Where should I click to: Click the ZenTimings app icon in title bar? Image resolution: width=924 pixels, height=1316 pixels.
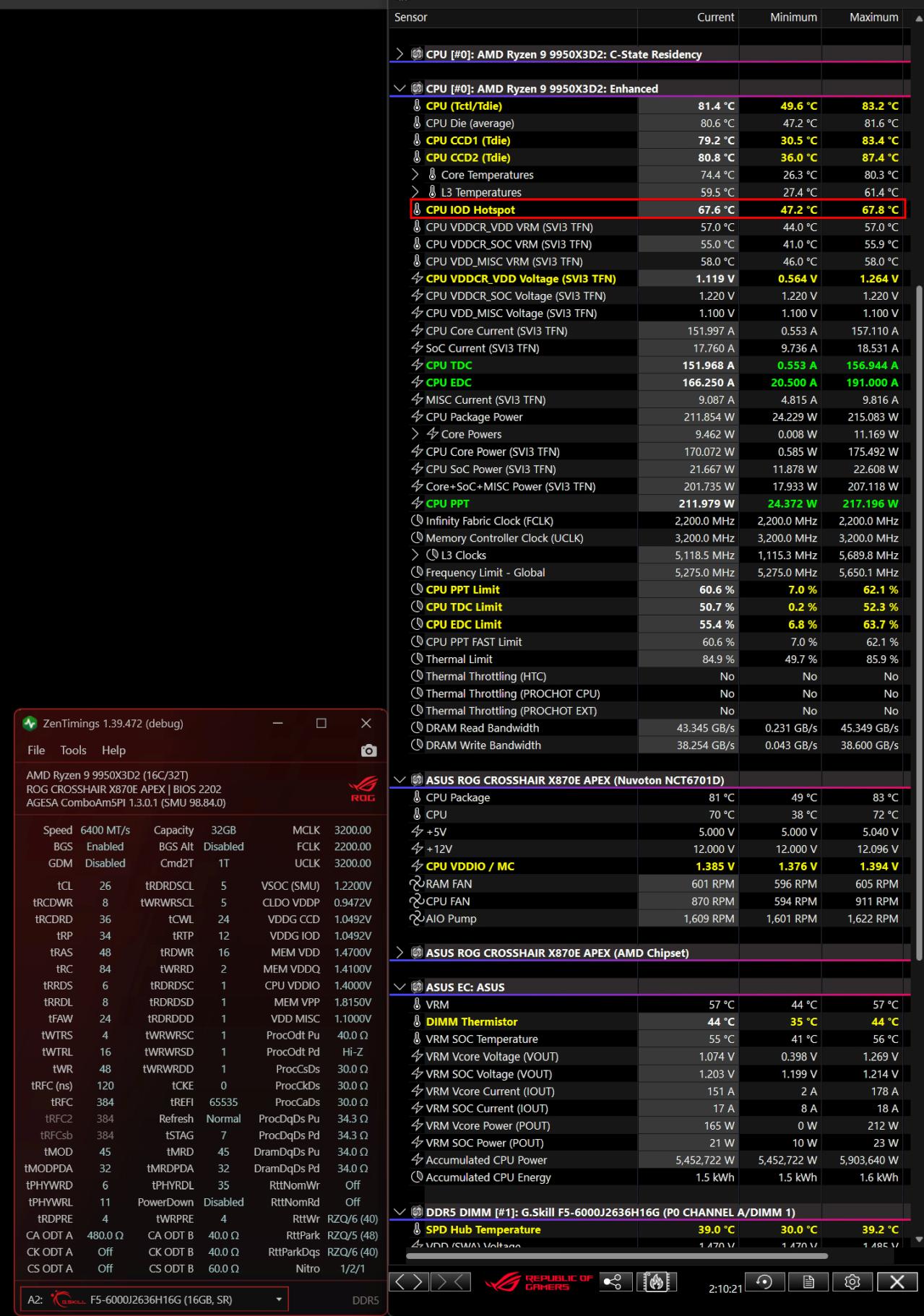tap(30, 723)
